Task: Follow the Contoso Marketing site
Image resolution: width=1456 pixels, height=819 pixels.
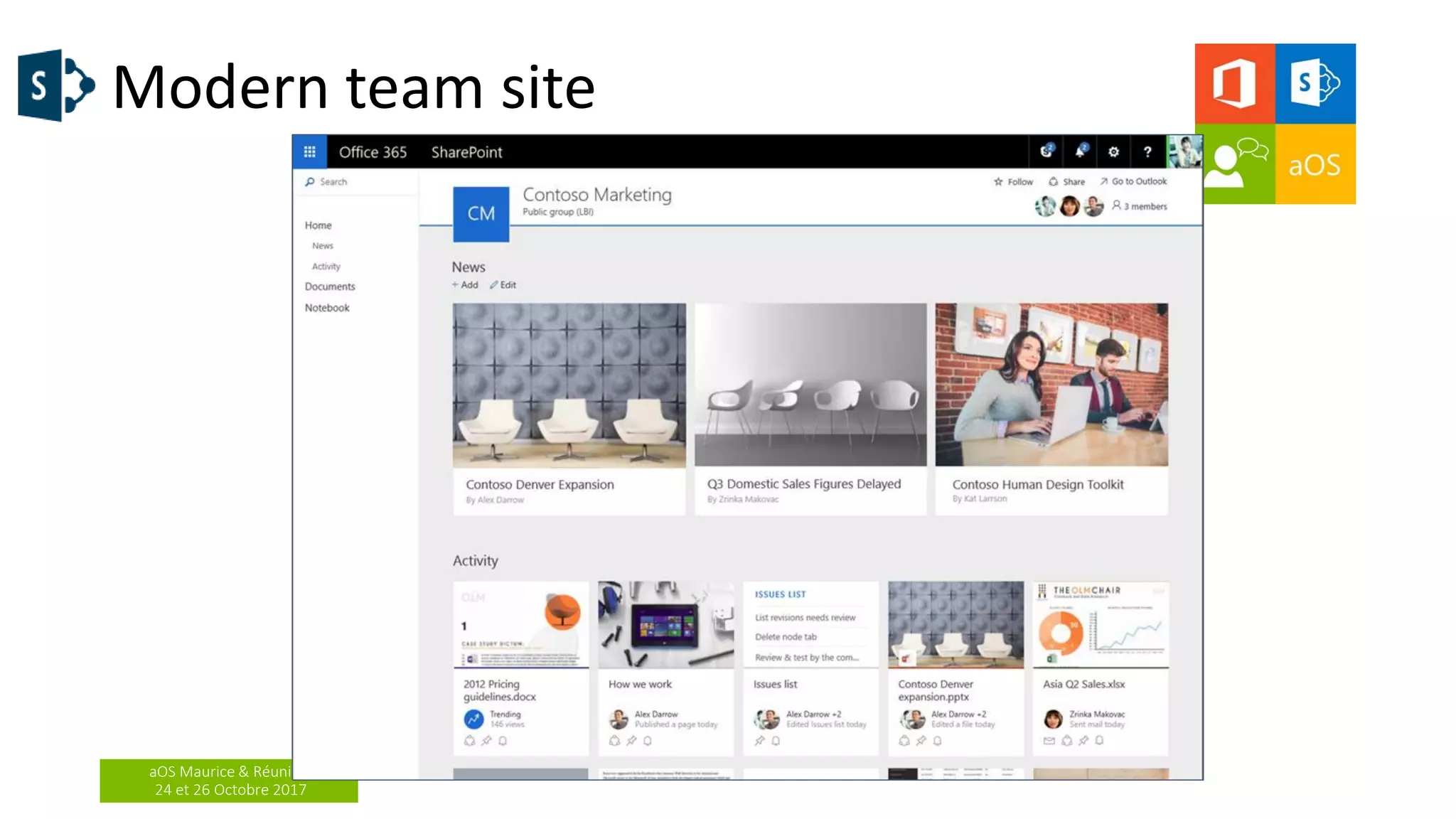Action: pos(1013,181)
